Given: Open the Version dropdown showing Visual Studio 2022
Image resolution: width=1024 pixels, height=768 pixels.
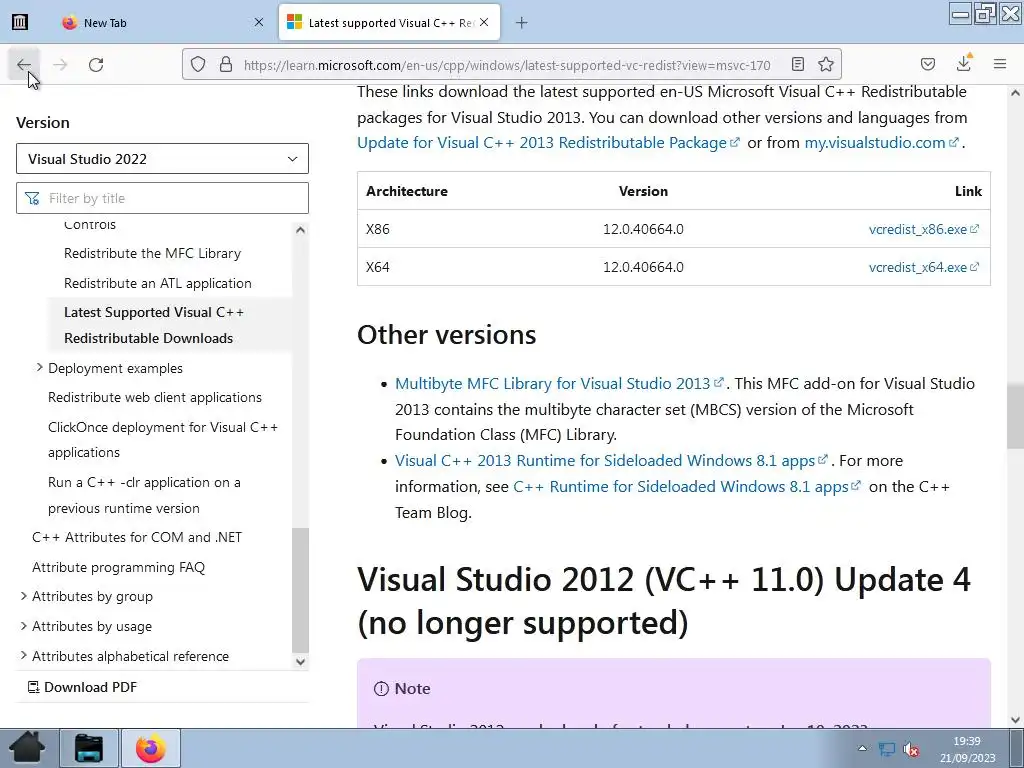Looking at the screenshot, I should 162,159.
